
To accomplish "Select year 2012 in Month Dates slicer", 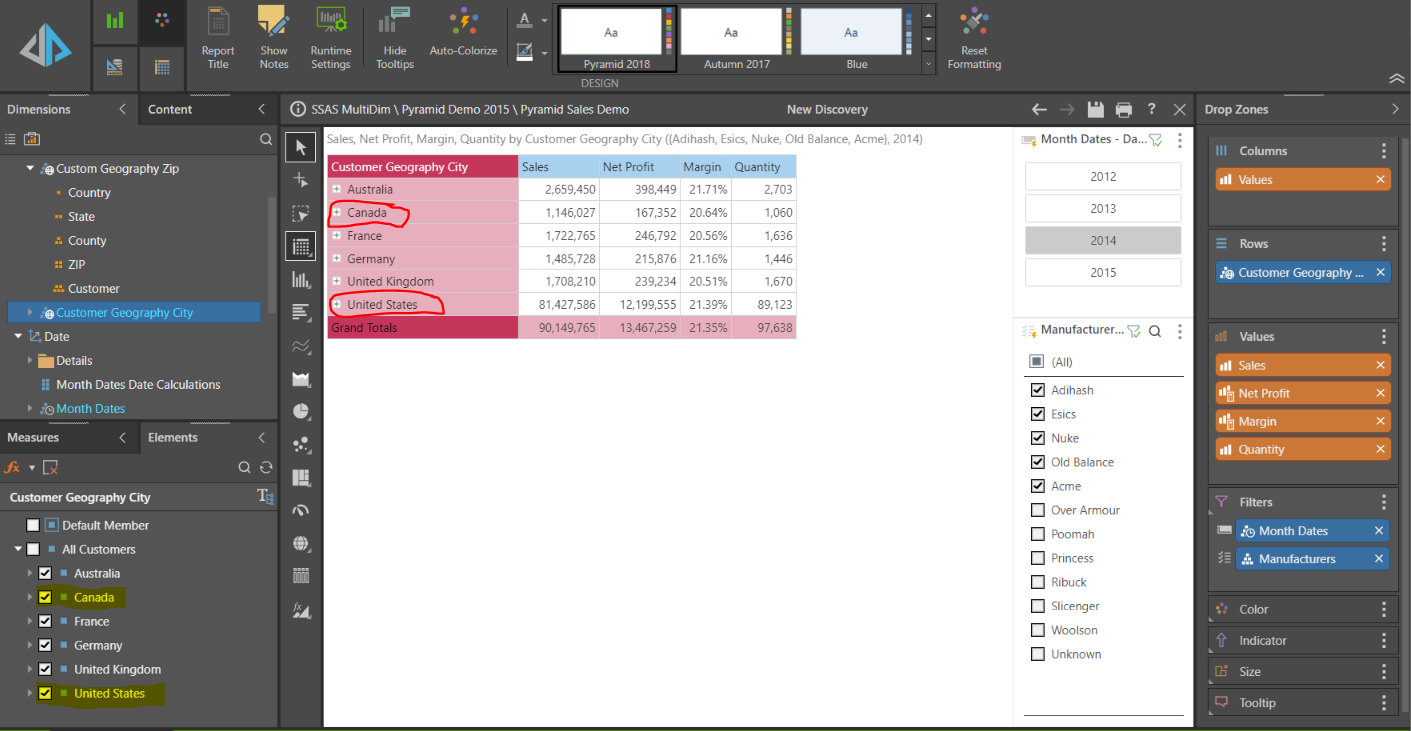I will click(x=1103, y=176).
